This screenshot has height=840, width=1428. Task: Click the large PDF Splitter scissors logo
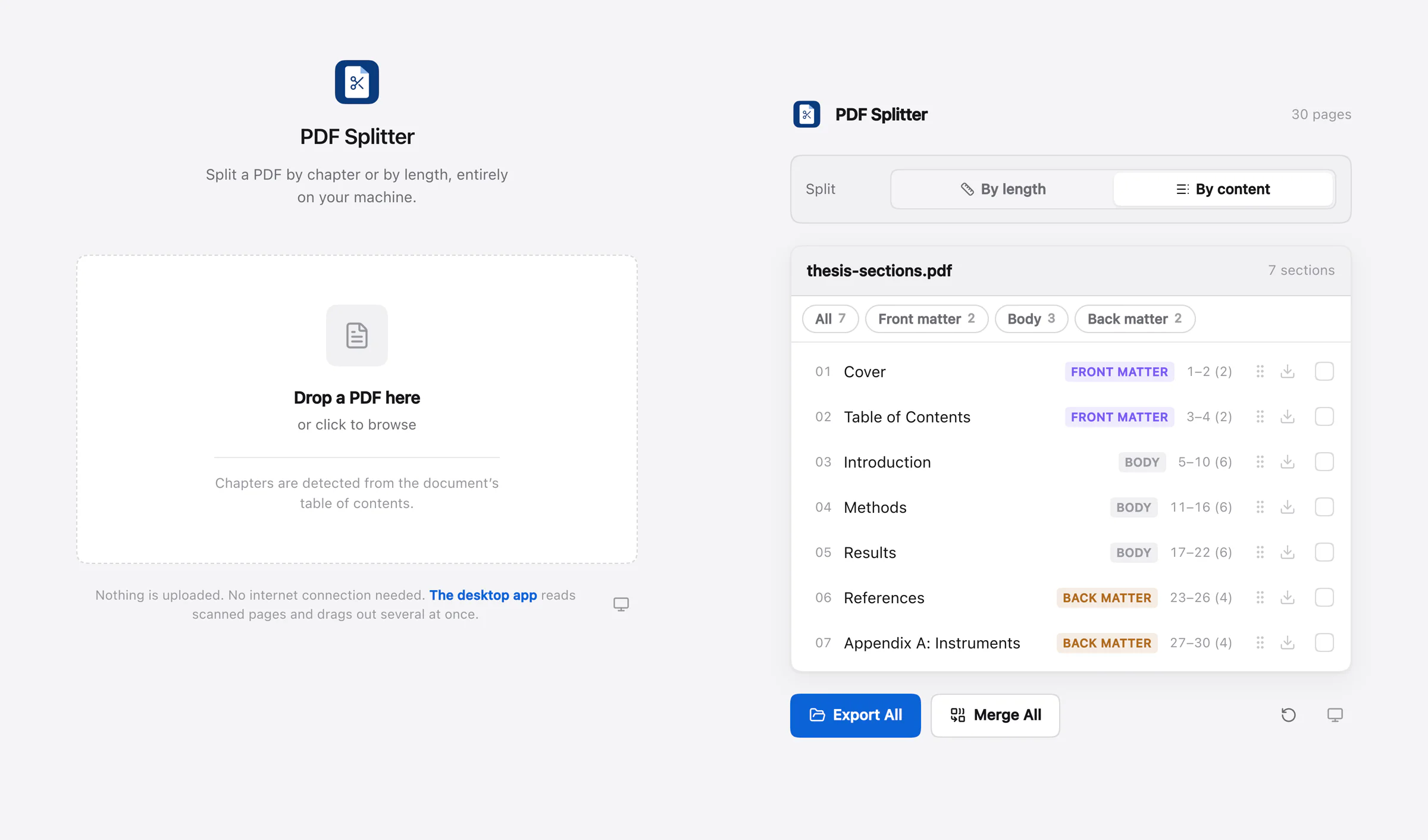point(357,82)
